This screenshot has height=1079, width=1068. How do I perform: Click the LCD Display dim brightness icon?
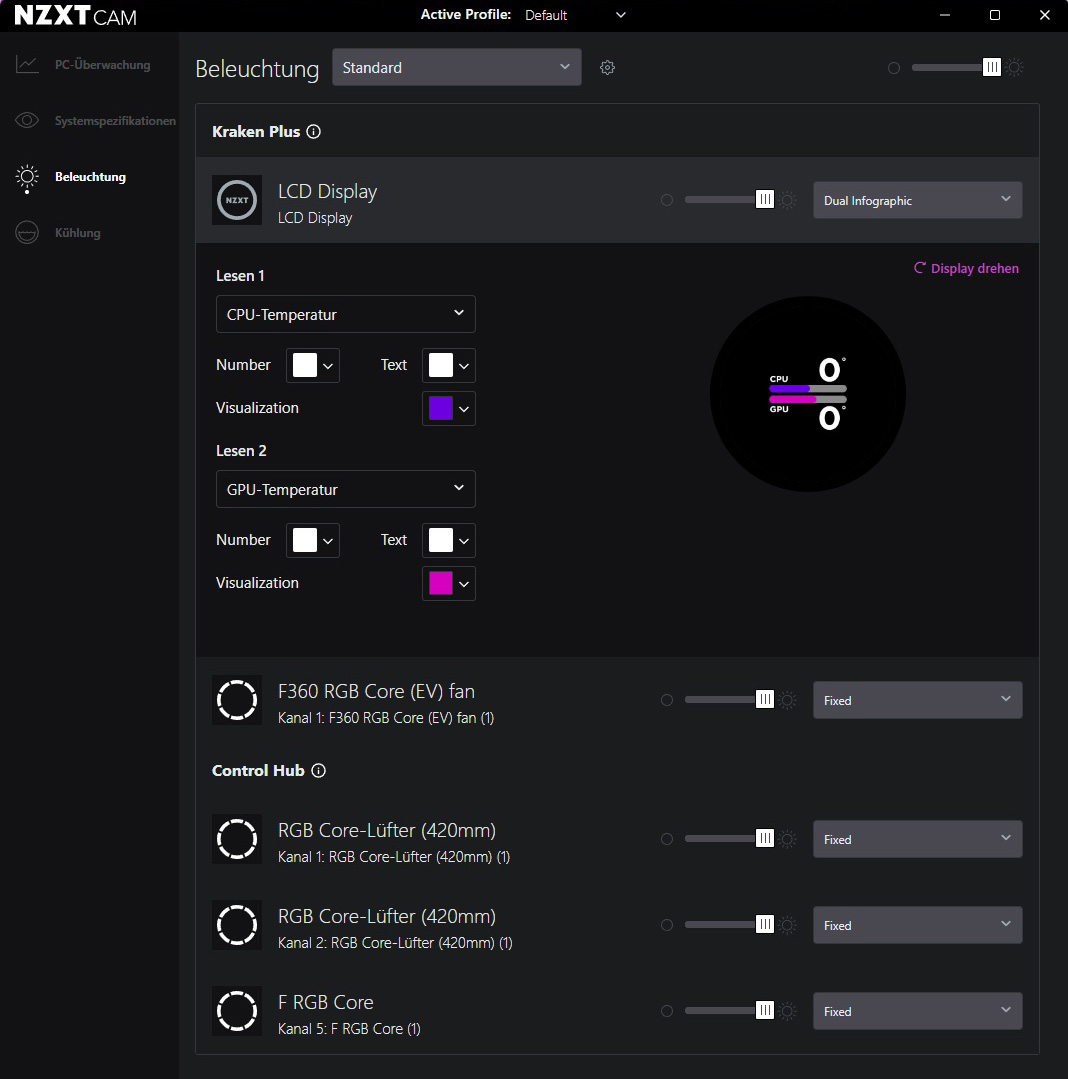667,200
